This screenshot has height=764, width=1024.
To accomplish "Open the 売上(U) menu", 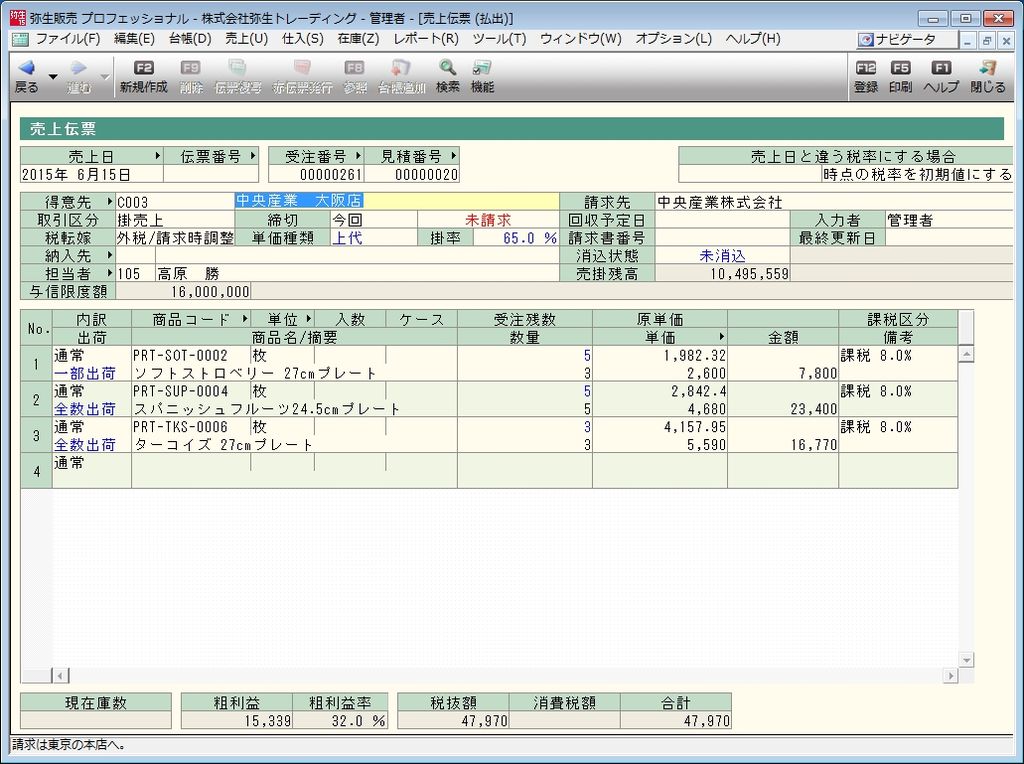I will click(246, 39).
